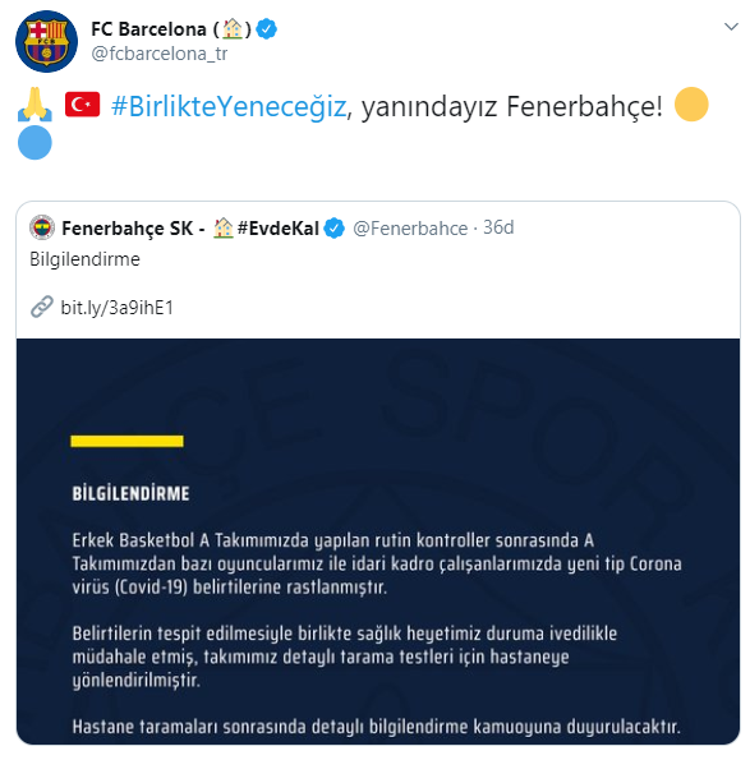The width and height of the screenshot is (750, 760).
Task: Click the yellow circle emoji
Action: (691, 104)
